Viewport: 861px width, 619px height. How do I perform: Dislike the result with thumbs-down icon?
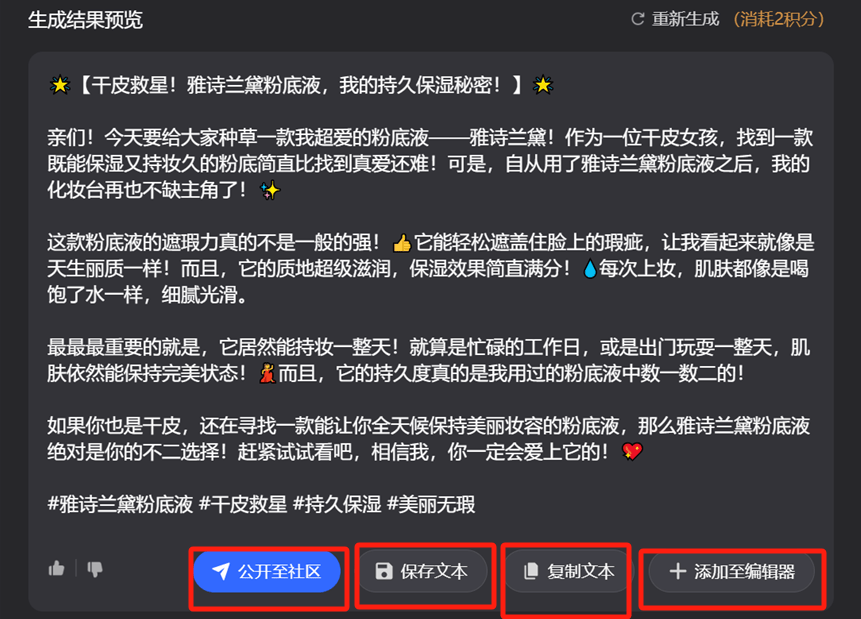click(x=94, y=569)
